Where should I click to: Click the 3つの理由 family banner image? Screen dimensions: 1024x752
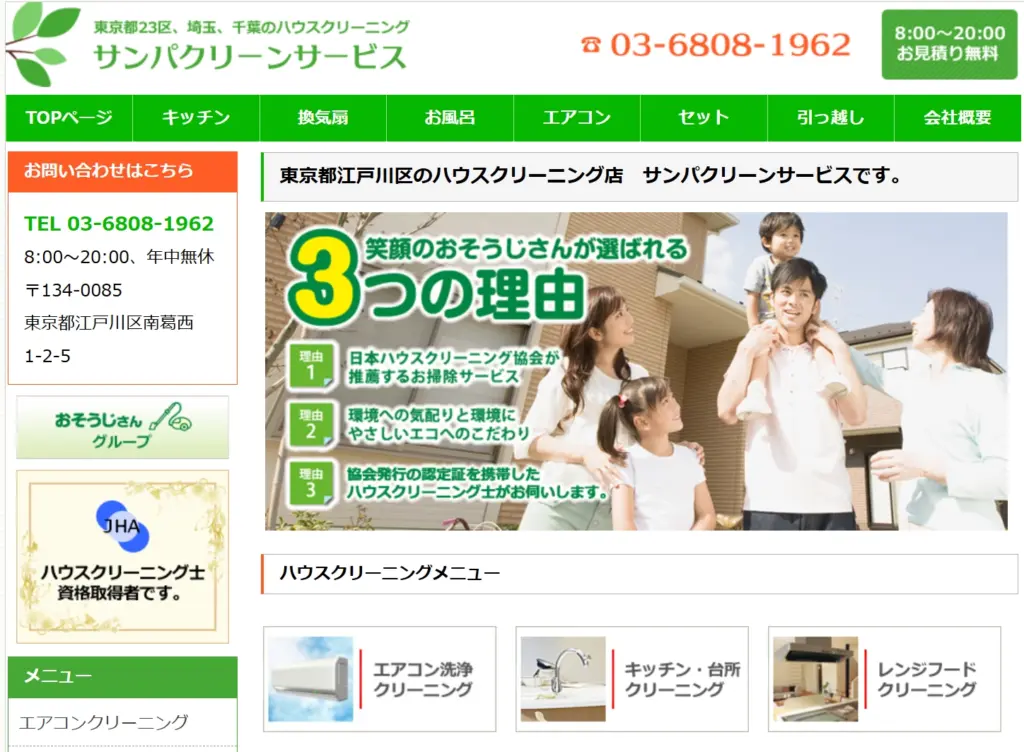636,371
